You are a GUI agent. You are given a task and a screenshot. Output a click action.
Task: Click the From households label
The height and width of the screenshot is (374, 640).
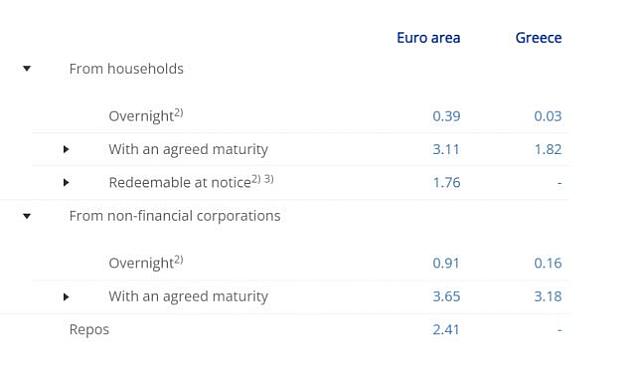click(x=126, y=69)
